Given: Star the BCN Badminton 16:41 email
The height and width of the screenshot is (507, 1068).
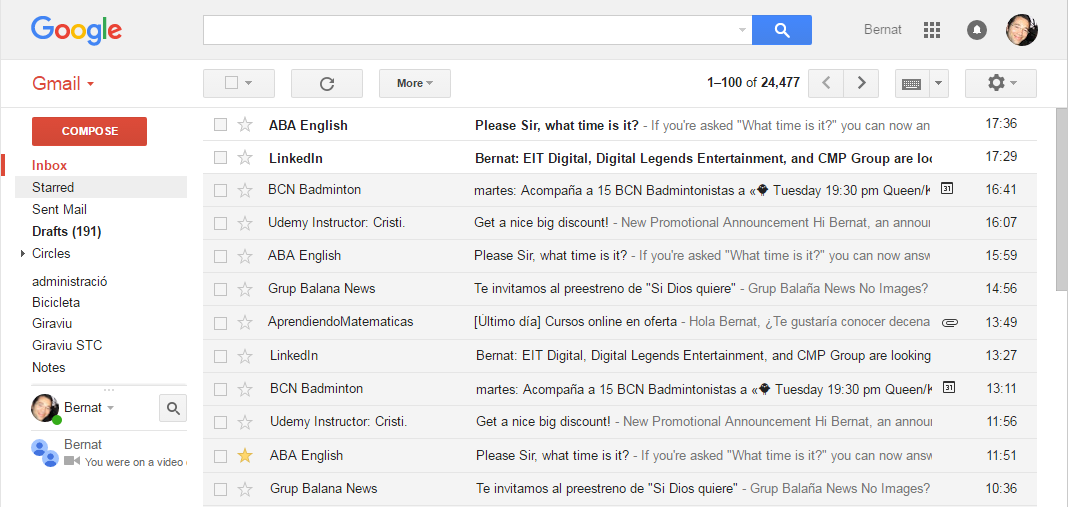Looking at the screenshot, I should [x=245, y=190].
